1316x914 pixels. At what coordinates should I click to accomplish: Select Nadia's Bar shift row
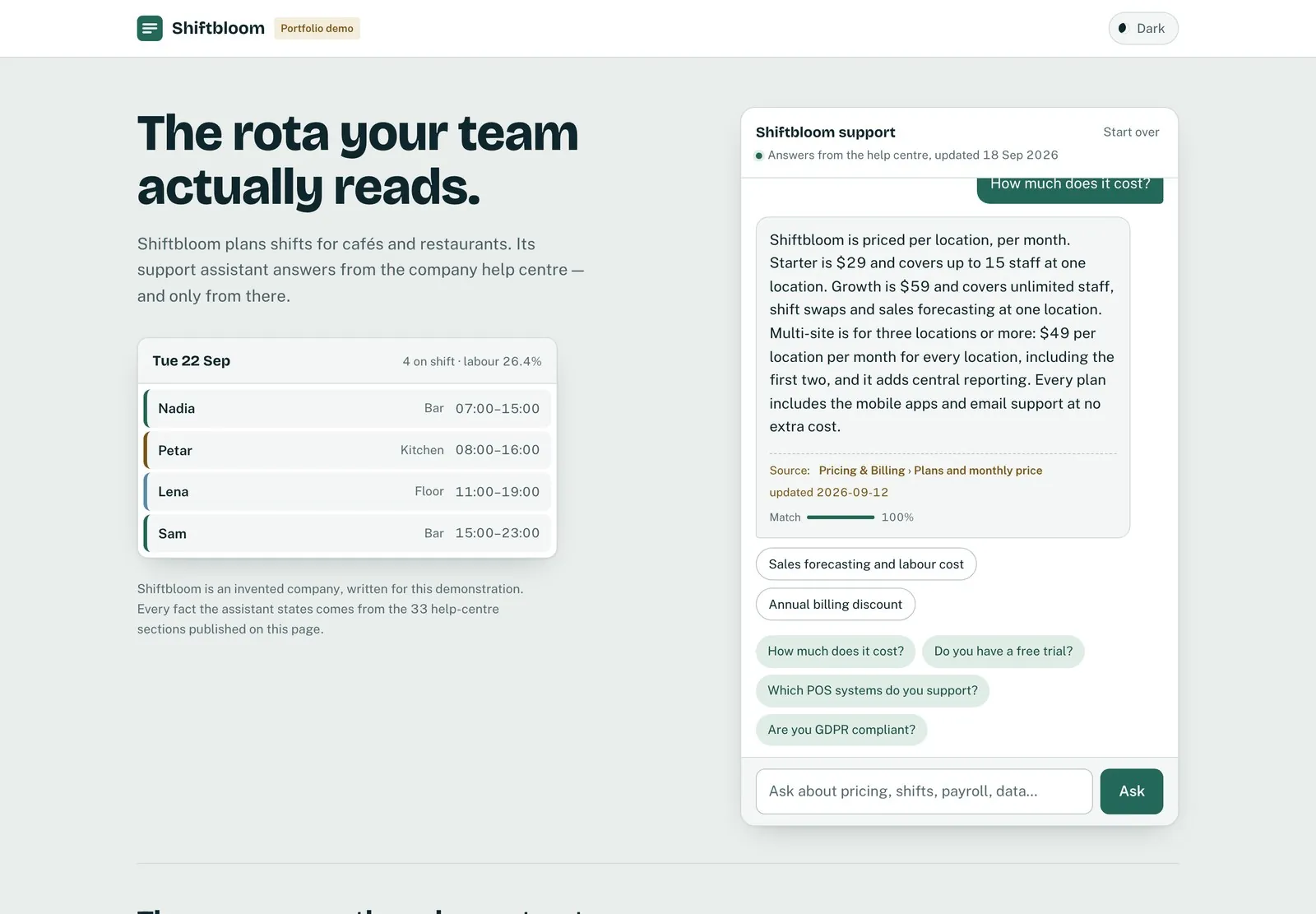(x=347, y=409)
